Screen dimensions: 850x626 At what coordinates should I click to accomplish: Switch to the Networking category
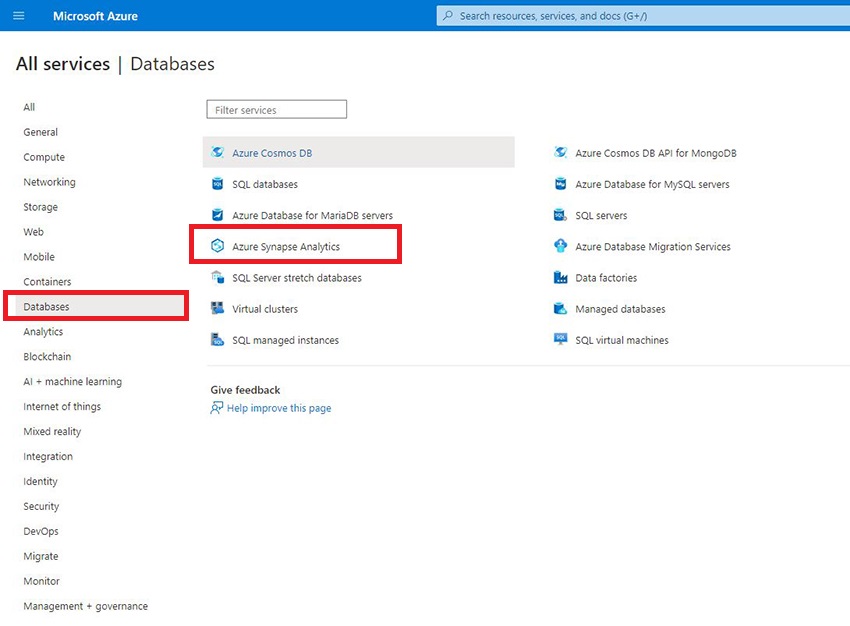pyautogui.click(x=49, y=182)
